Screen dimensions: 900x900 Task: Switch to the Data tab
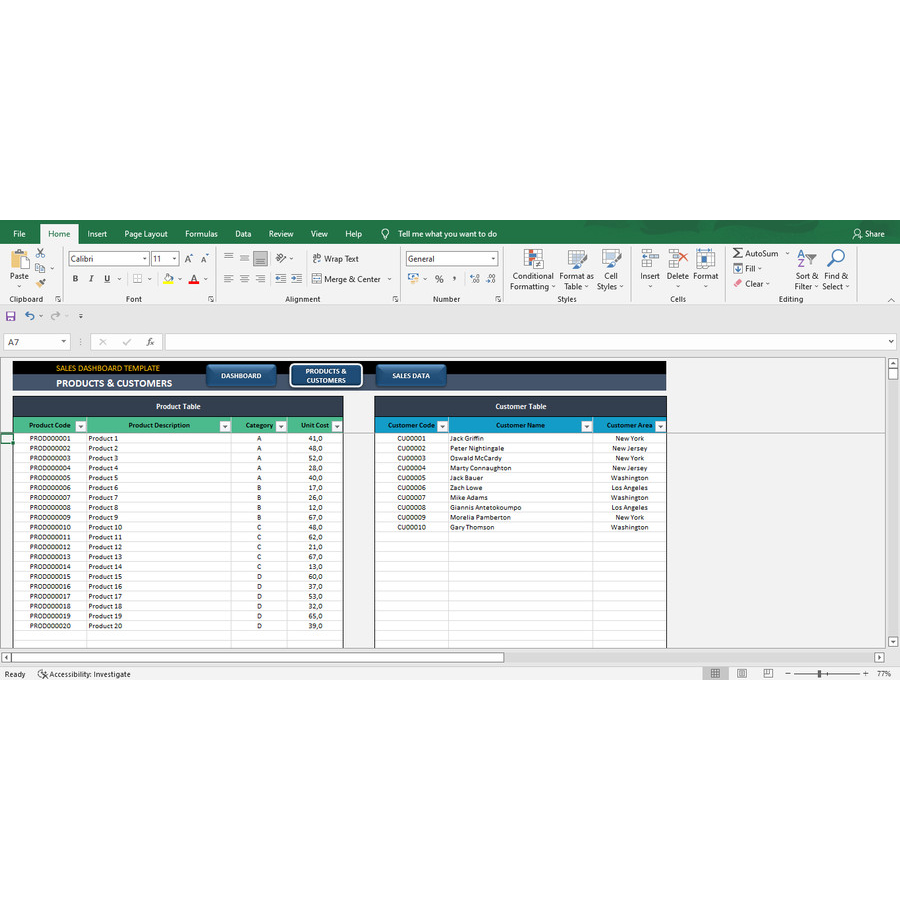243,234
